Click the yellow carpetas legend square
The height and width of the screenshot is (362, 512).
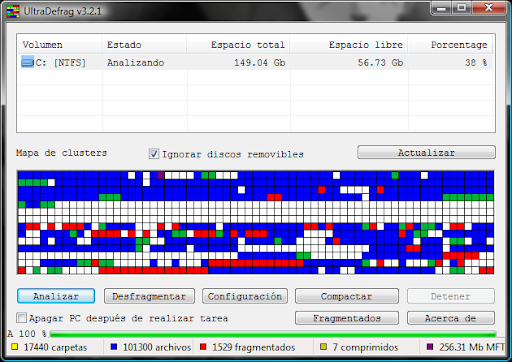tap(14, 347)
